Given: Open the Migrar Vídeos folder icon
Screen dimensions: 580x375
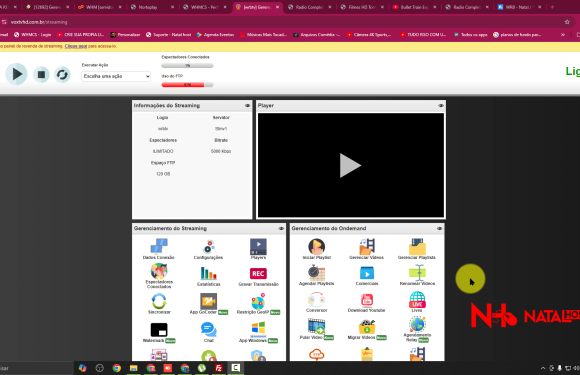Looking at the screenshot, I should coord(367,327).
